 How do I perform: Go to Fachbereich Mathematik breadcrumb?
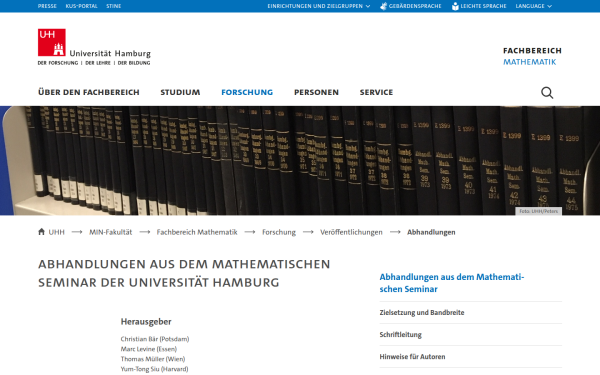click(x=197, y=232)
